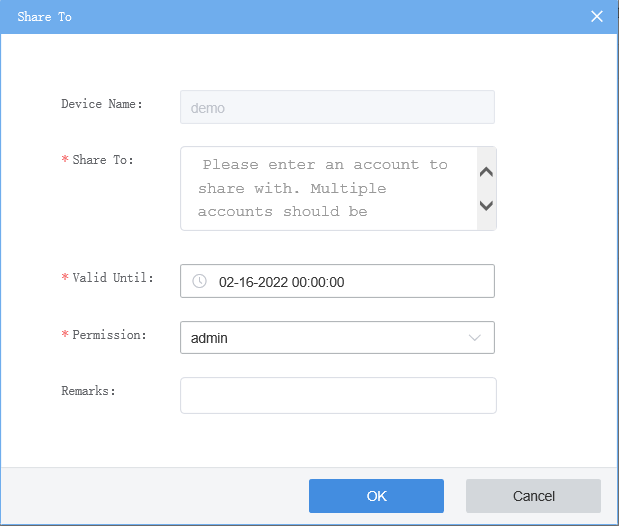This screenshot has height=526, width=619.
Task: Click the Device Name label
Action: pyautogui.click(x=102, y=104)
